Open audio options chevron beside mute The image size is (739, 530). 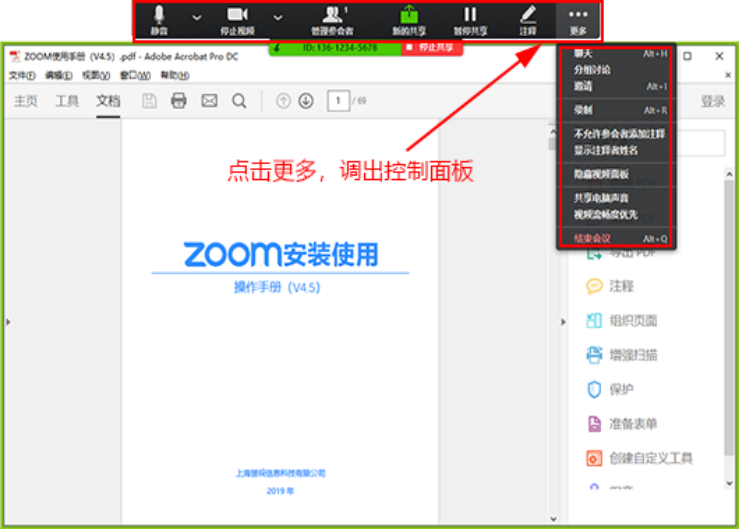[x=197, y=18]
